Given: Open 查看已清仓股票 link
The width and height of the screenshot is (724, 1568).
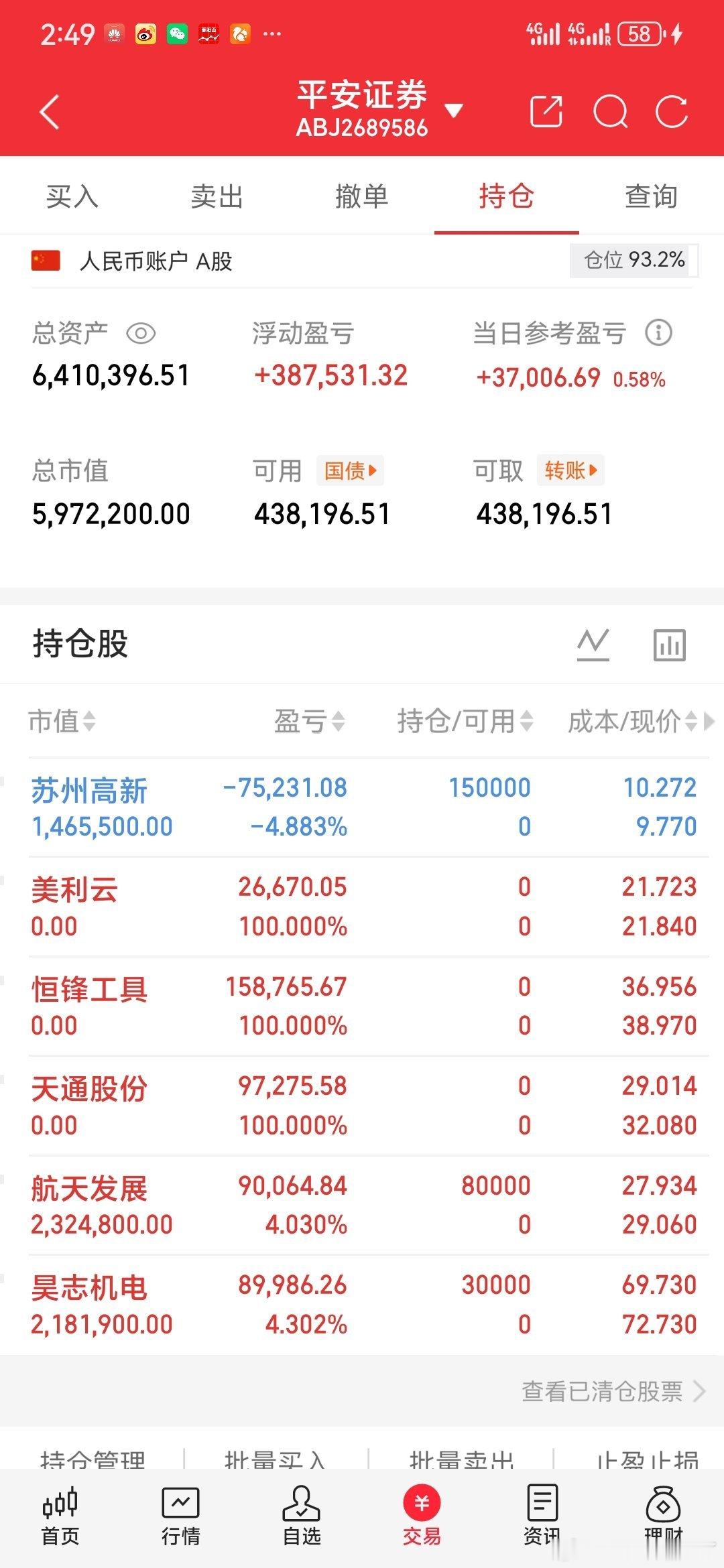Looking at the screenshot, I should click(602, 1391).
